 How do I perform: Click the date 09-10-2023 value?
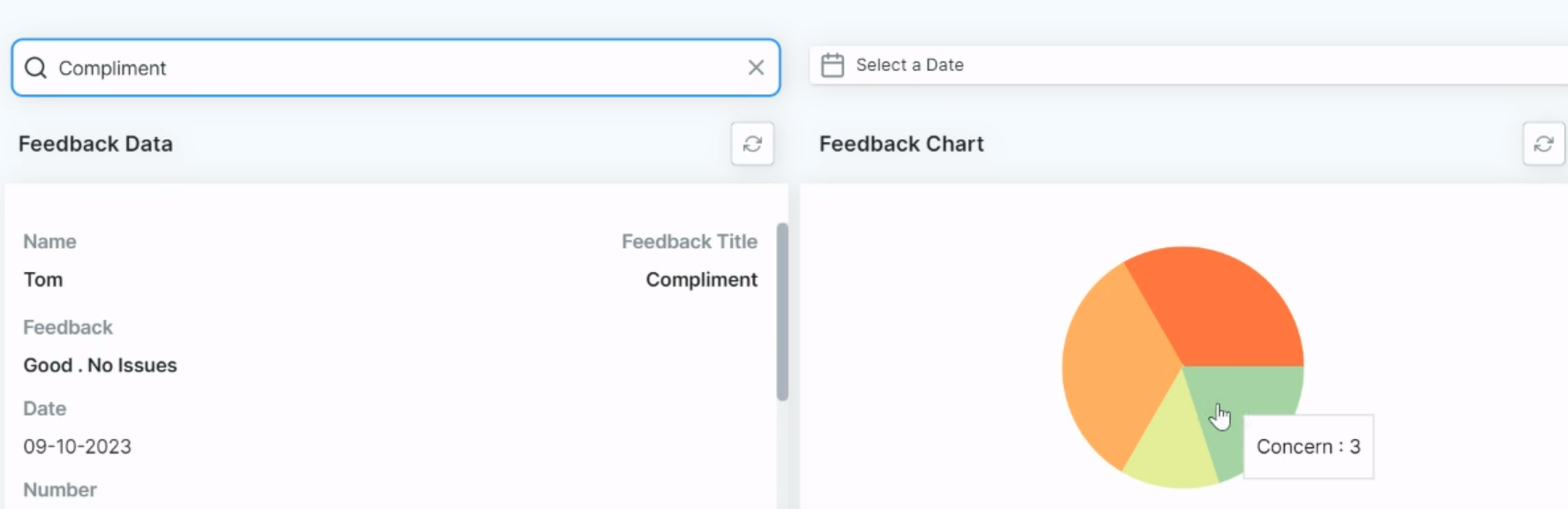pos(78,446)
